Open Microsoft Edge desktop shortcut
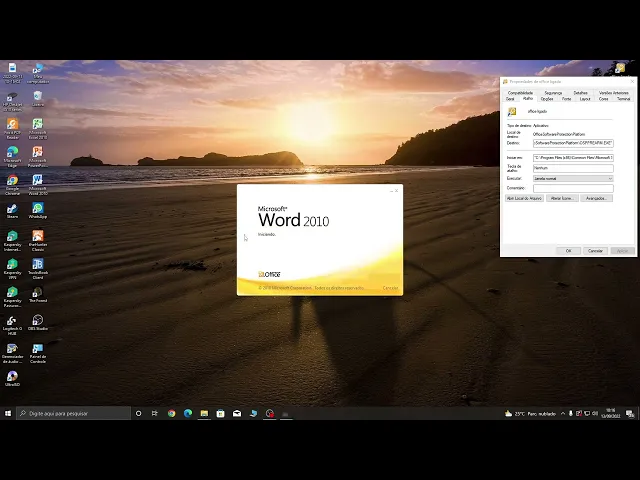 click(12, 157)
